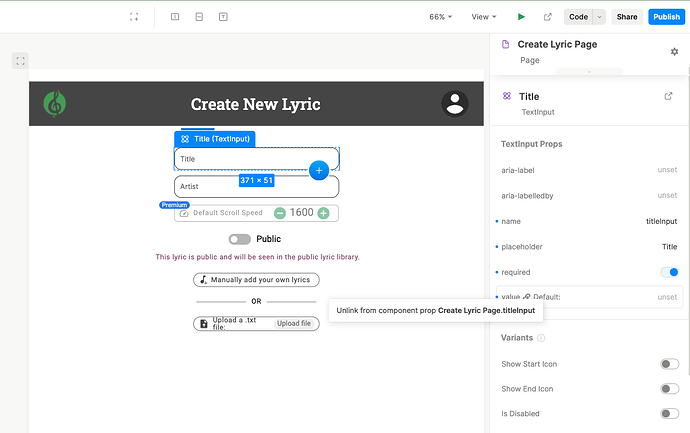Viewport: 690px width, 433px height.
Task: Enable Show End Icon variant
Action: coord(669,389)
